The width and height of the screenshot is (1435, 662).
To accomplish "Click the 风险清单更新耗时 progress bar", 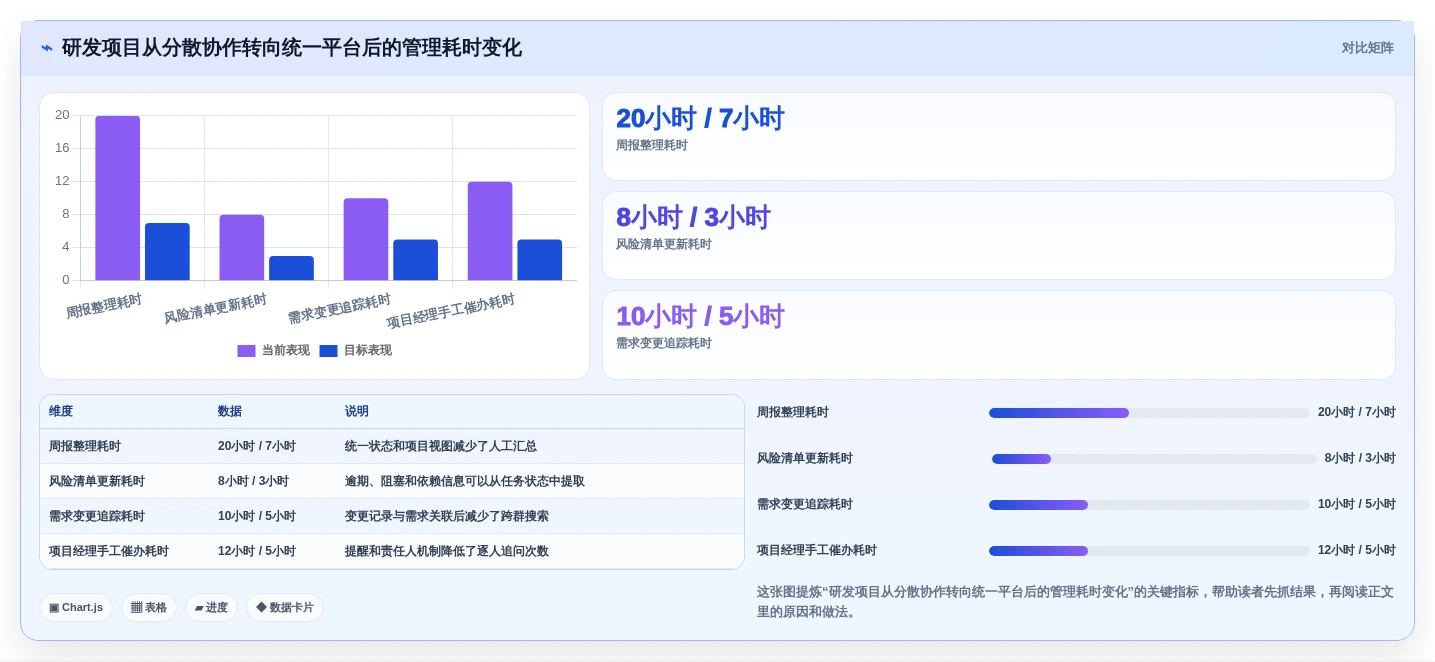I will tap(1154, 459).
